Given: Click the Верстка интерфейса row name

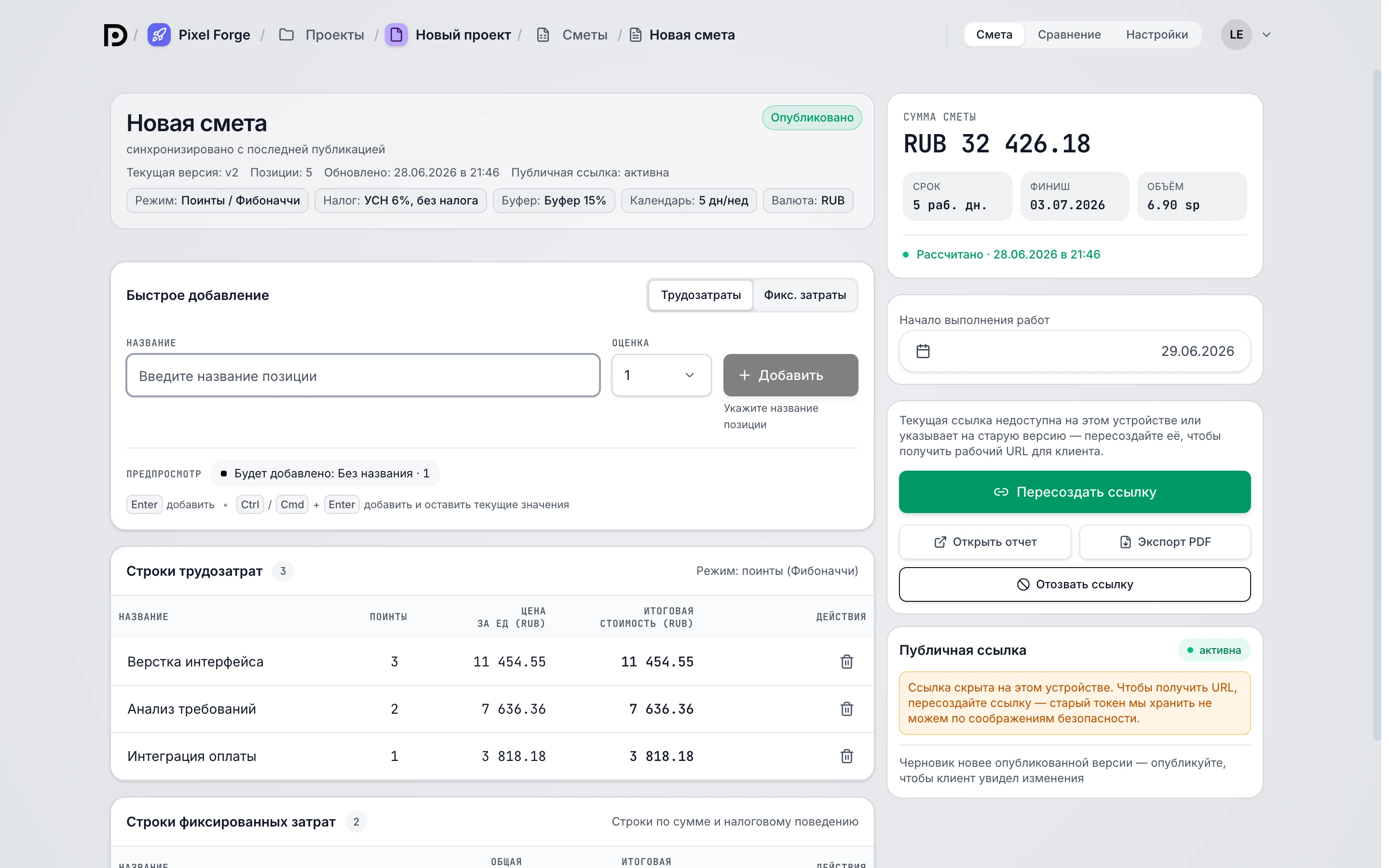Looking at the screenshot, I should pyautogui.click(x=195, y=661).
